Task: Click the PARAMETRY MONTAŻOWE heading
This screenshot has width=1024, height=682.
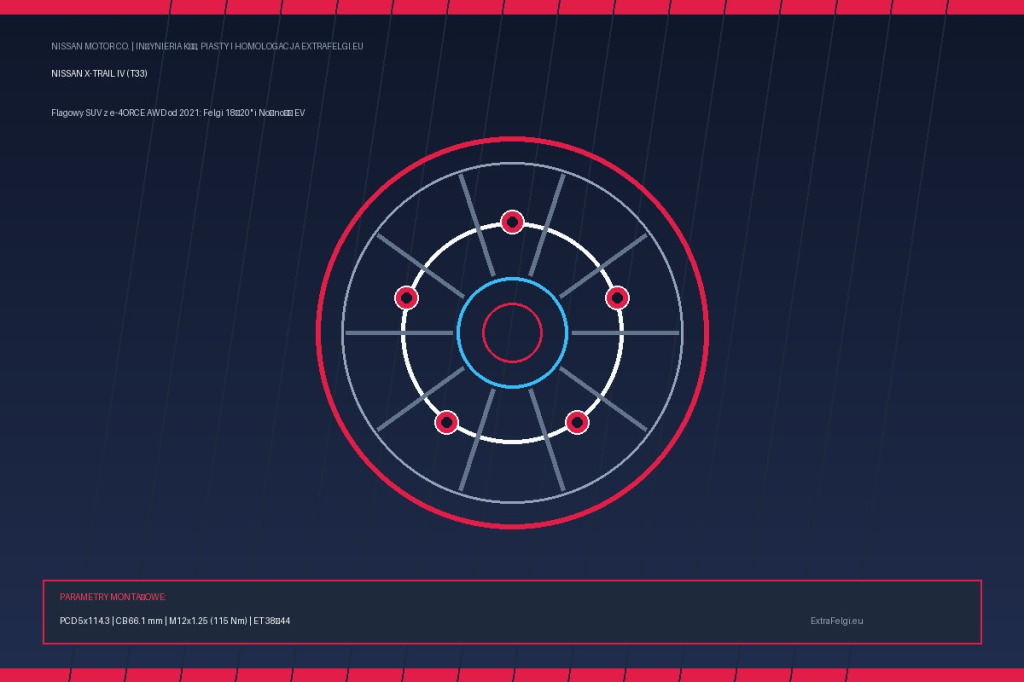Action: point(113,597)
